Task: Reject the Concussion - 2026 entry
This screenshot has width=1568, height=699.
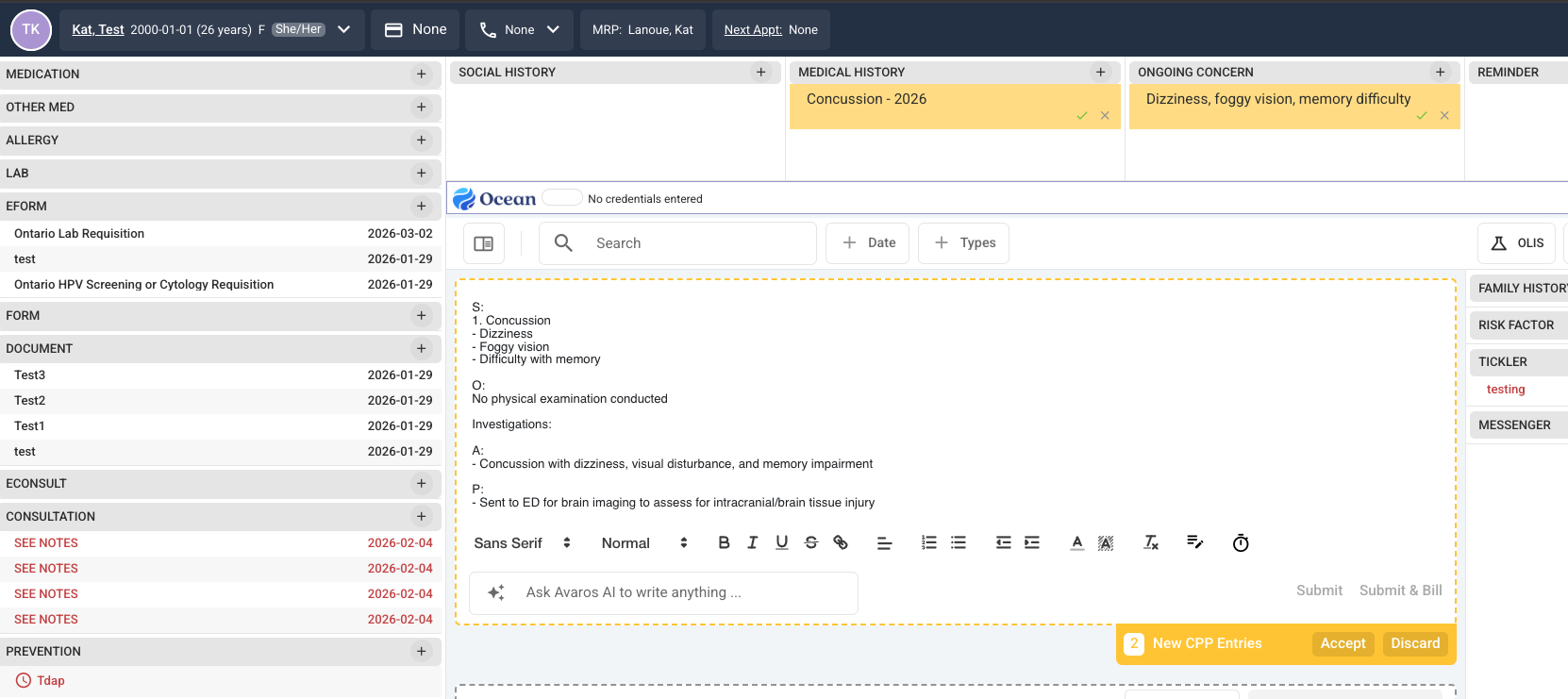Action: [x=1105, y=116]
